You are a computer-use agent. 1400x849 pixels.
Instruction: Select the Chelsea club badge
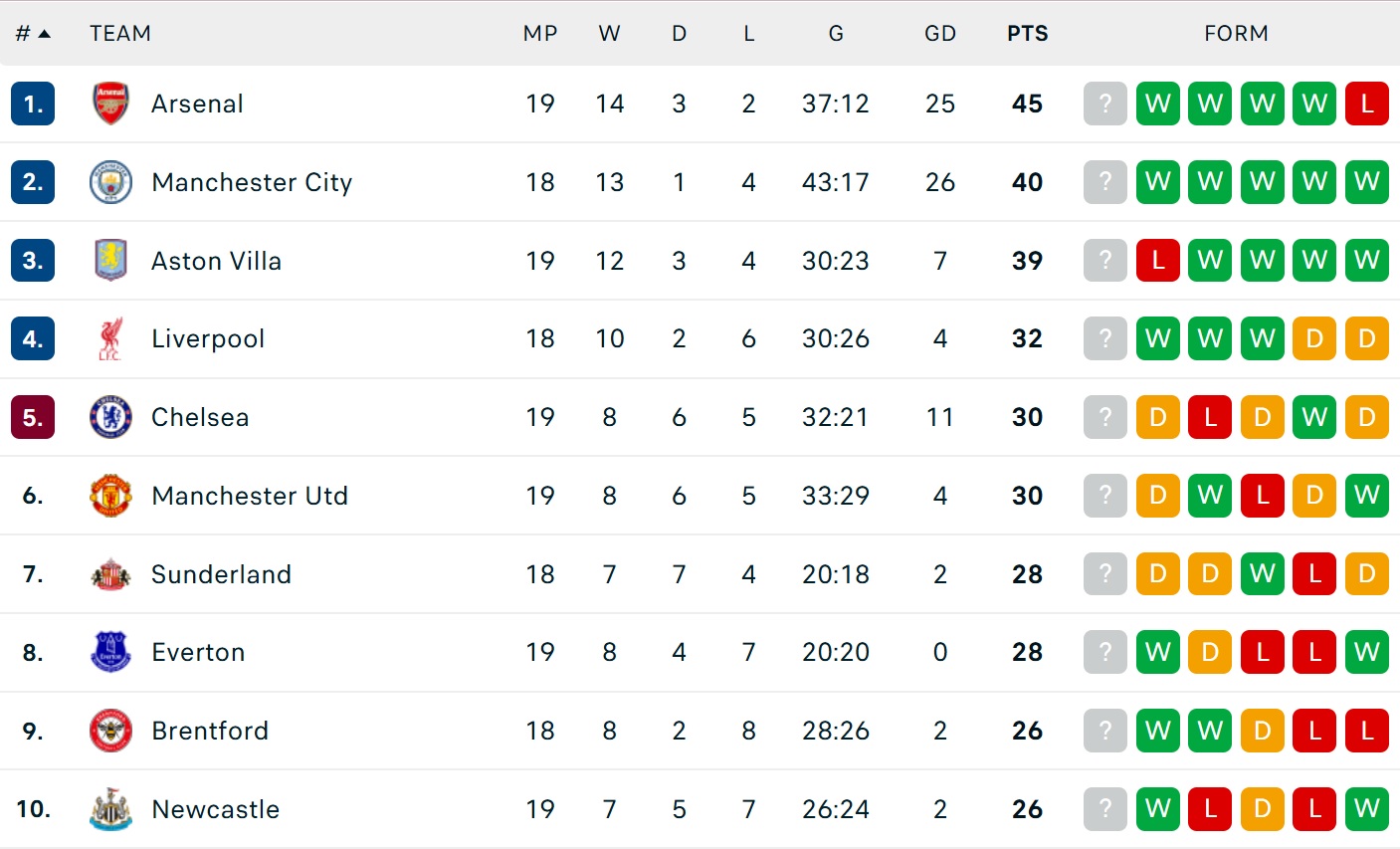(110, 417)
